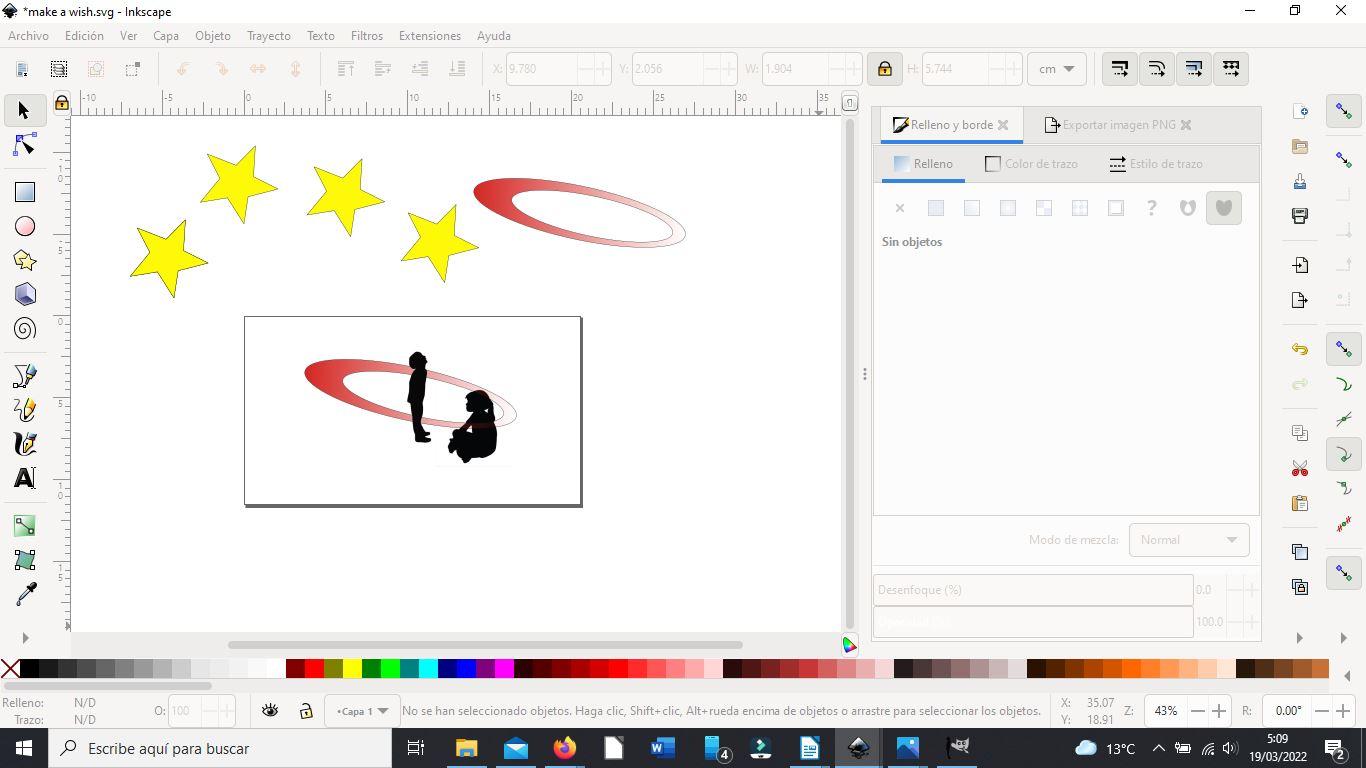Click the Desenfoque (%) blur slider
The height and width of the screenshot is (768, 1366).
[x=1033, y=590]
